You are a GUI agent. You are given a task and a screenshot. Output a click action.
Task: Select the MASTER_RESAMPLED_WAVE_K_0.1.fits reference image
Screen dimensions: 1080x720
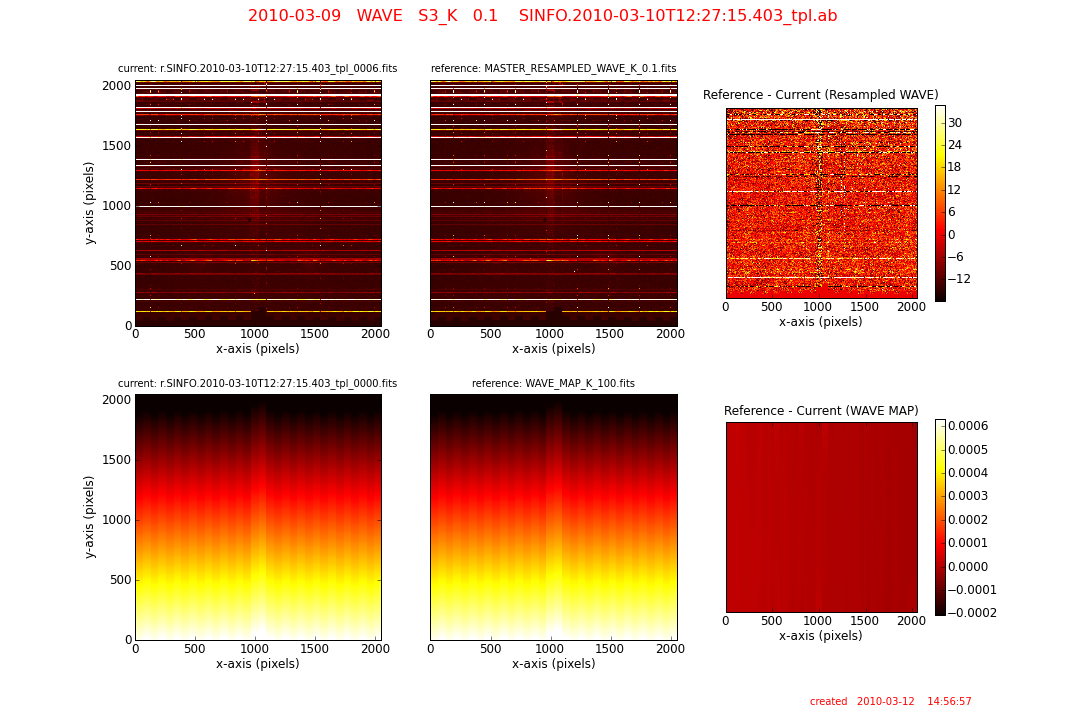tap(553, 203)
